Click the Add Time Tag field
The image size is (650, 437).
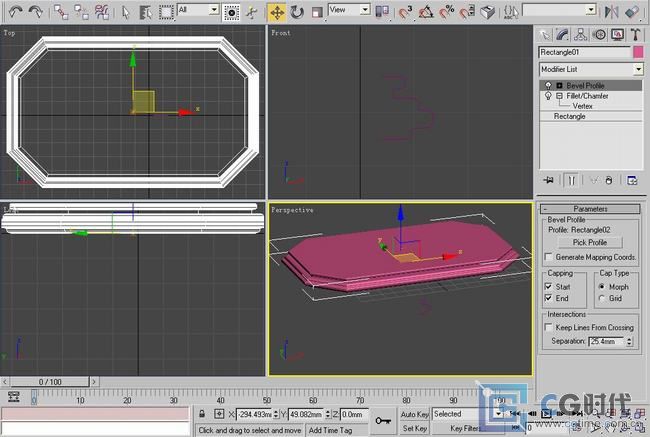(337, 430)
